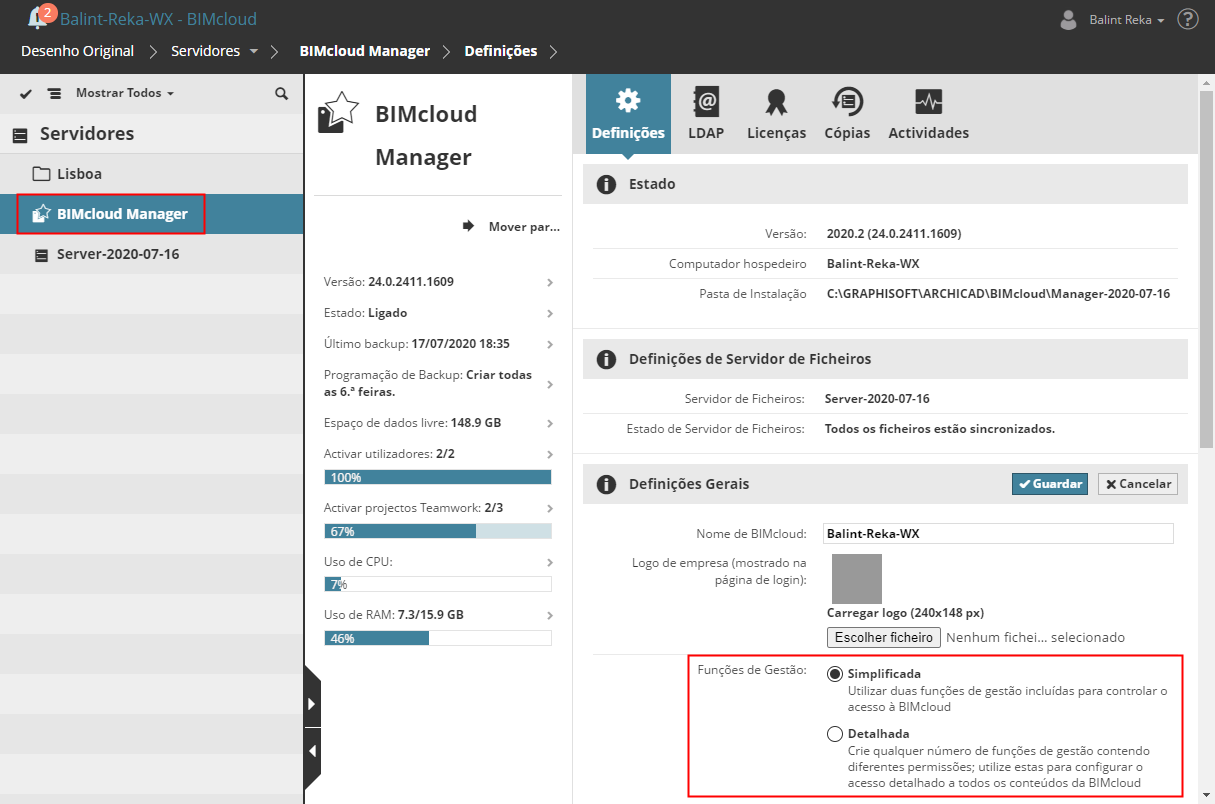Click the BIMcloud Manager star folder icon

pyautogui.click(x=337, y=113)
